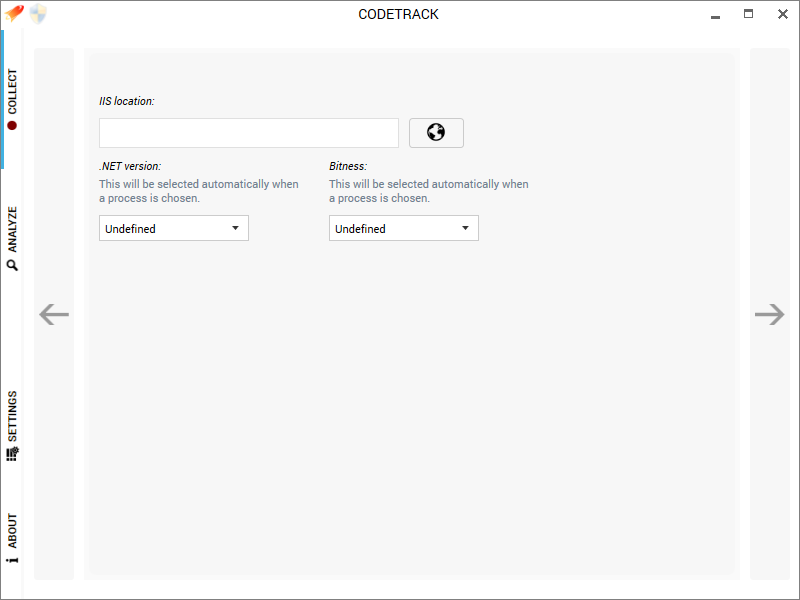Open the .NET version dropdown
Viewport: 800px width, 600px height.
[x=174, y=228]
